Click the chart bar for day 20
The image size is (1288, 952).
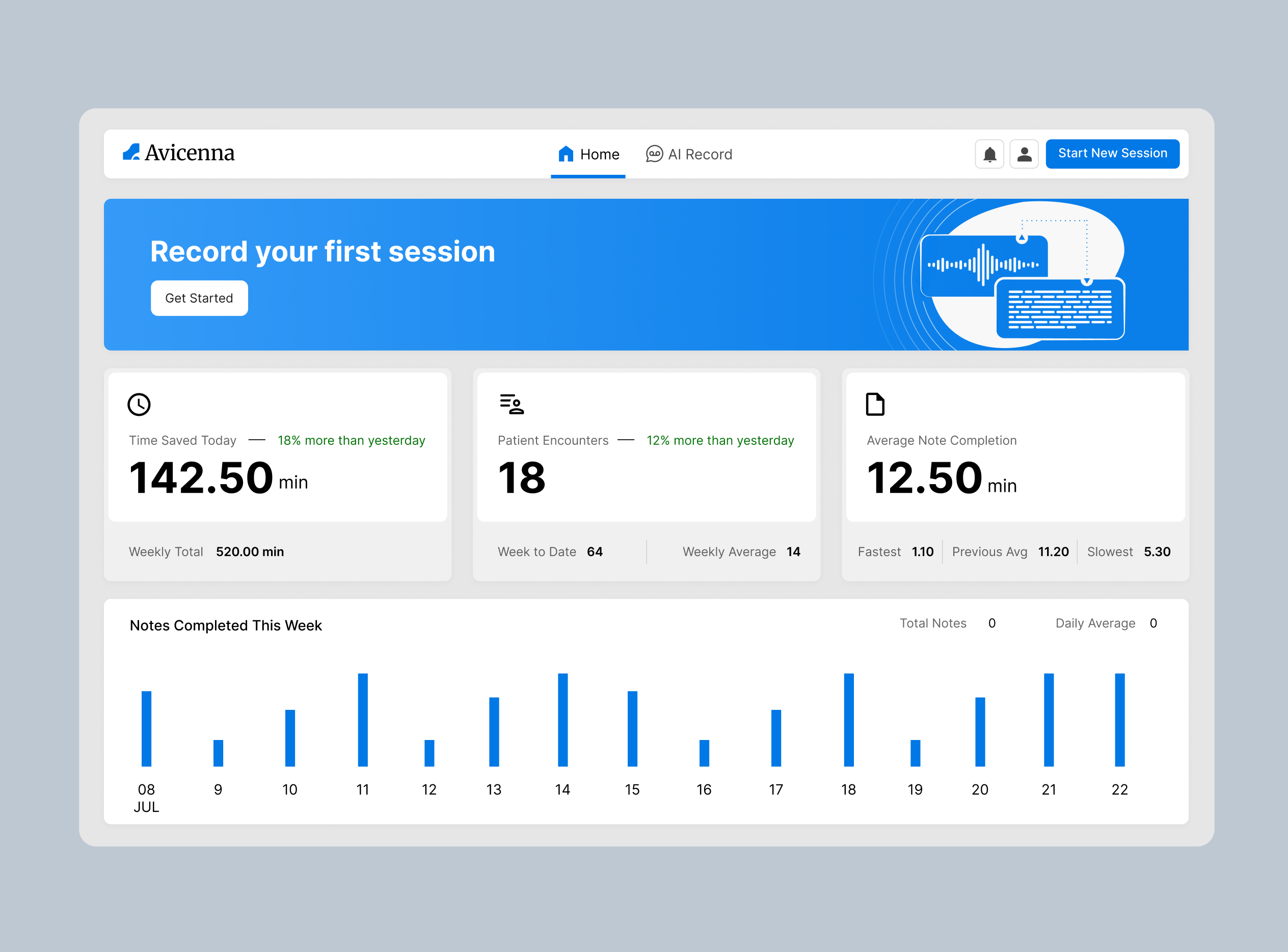[x=980, y=732]
